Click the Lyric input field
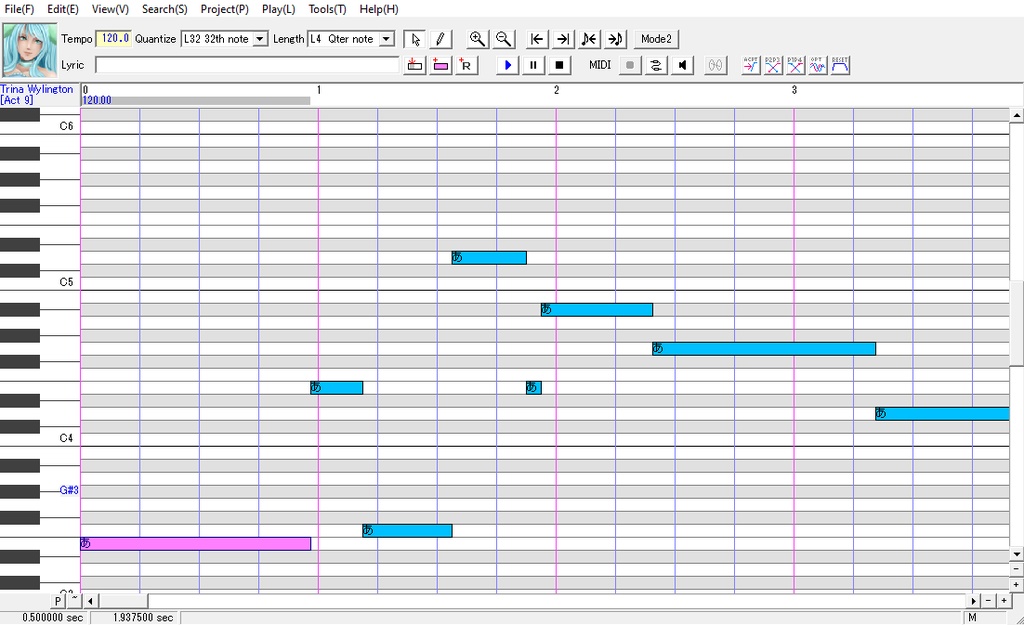Image resolution: width=1024 pixels, height=625 pixels. coord(247,65)
